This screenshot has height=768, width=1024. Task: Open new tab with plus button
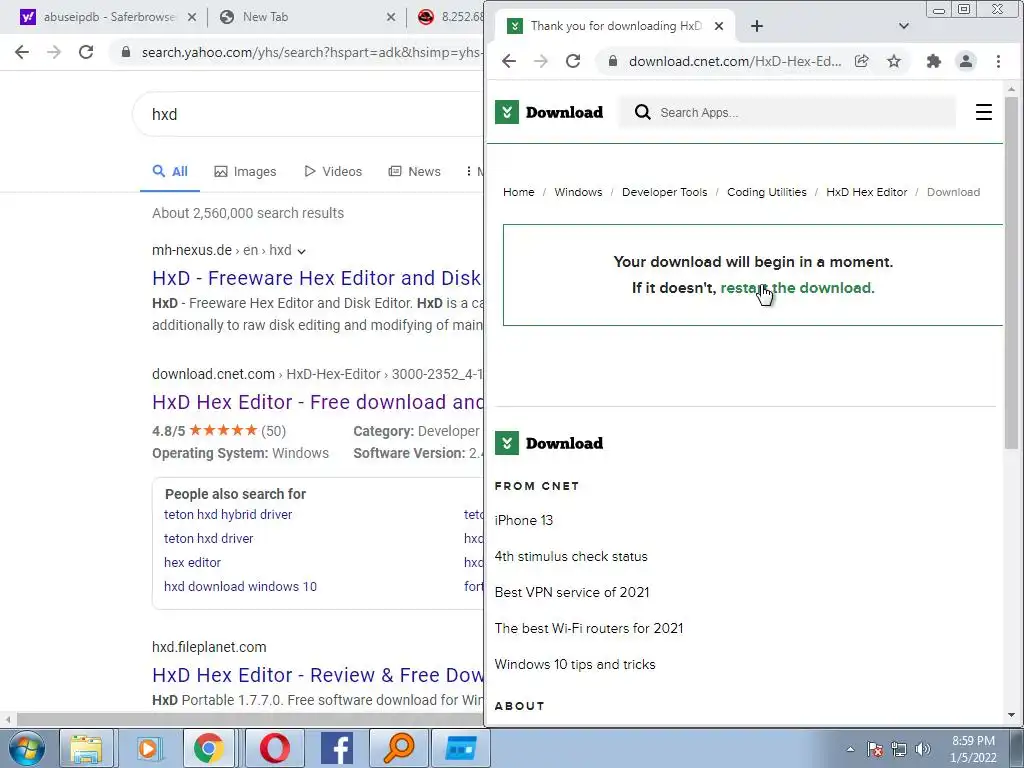[x=756, y=26]
